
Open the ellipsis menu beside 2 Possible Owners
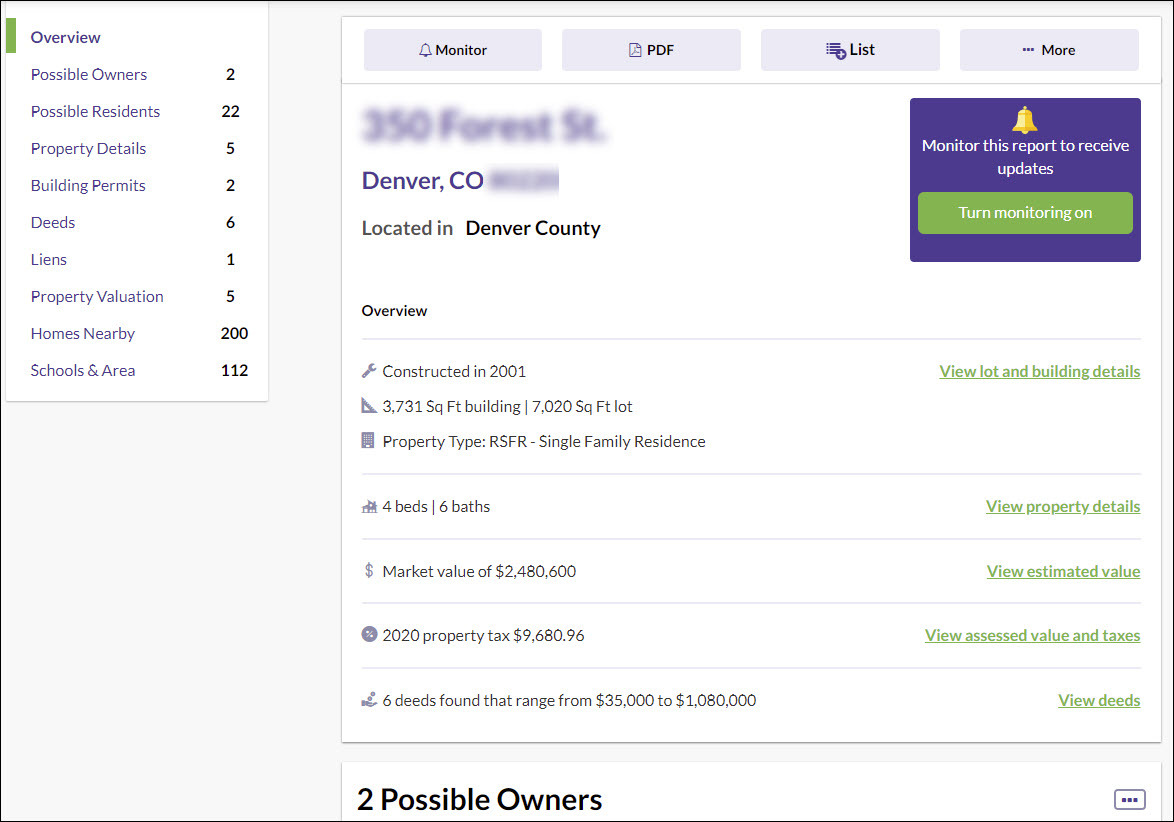pyautogui.click(x=1129, y=800)
